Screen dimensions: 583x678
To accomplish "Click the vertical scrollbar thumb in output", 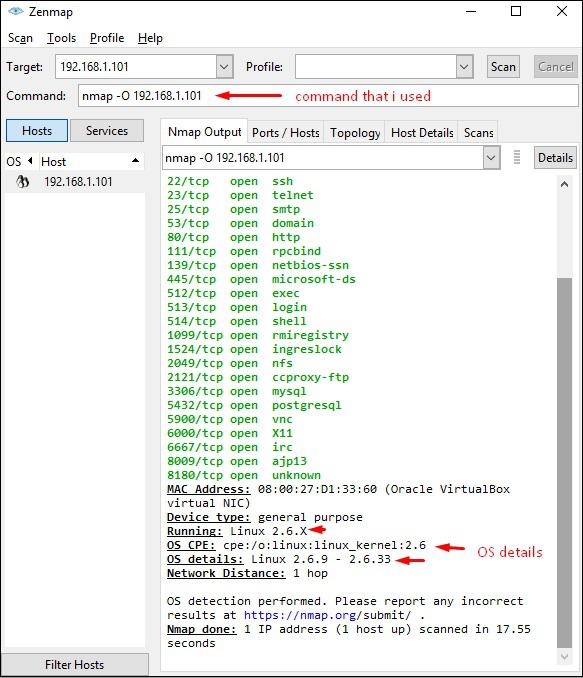I will [x=564, y=463].
